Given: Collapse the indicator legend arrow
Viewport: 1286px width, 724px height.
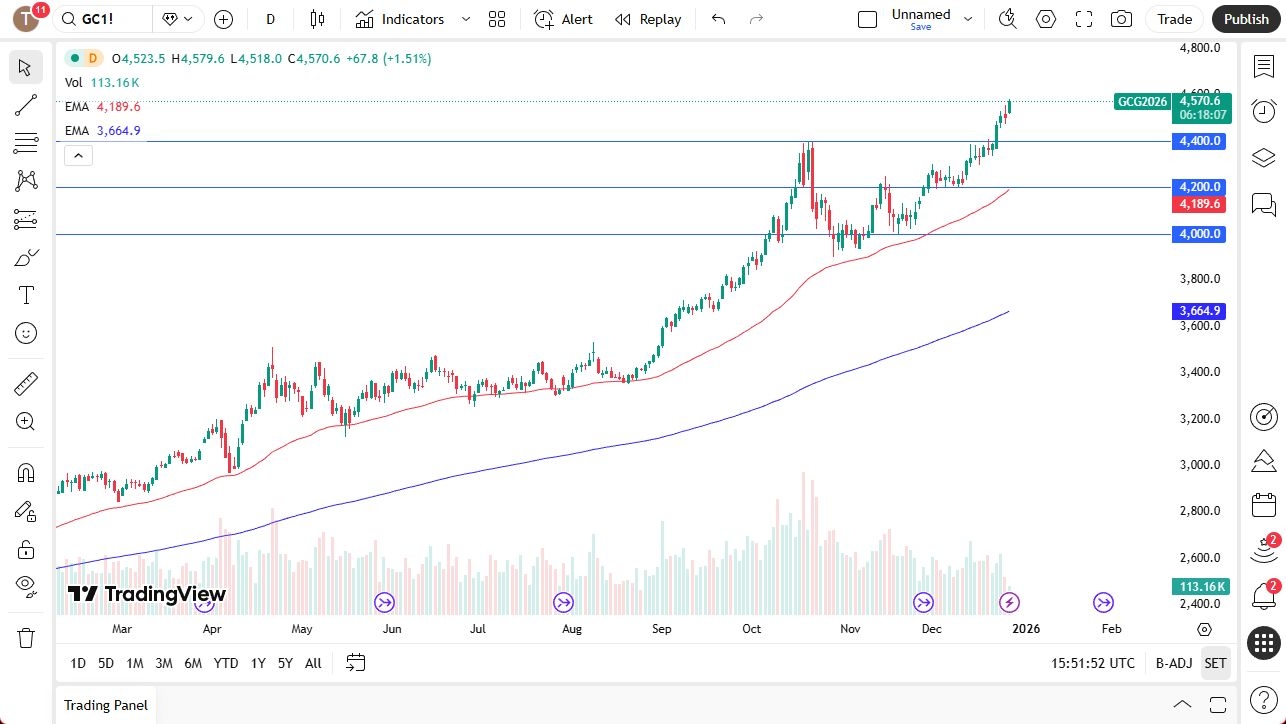Looking at the screenshot, I should (x=78, y=155).
